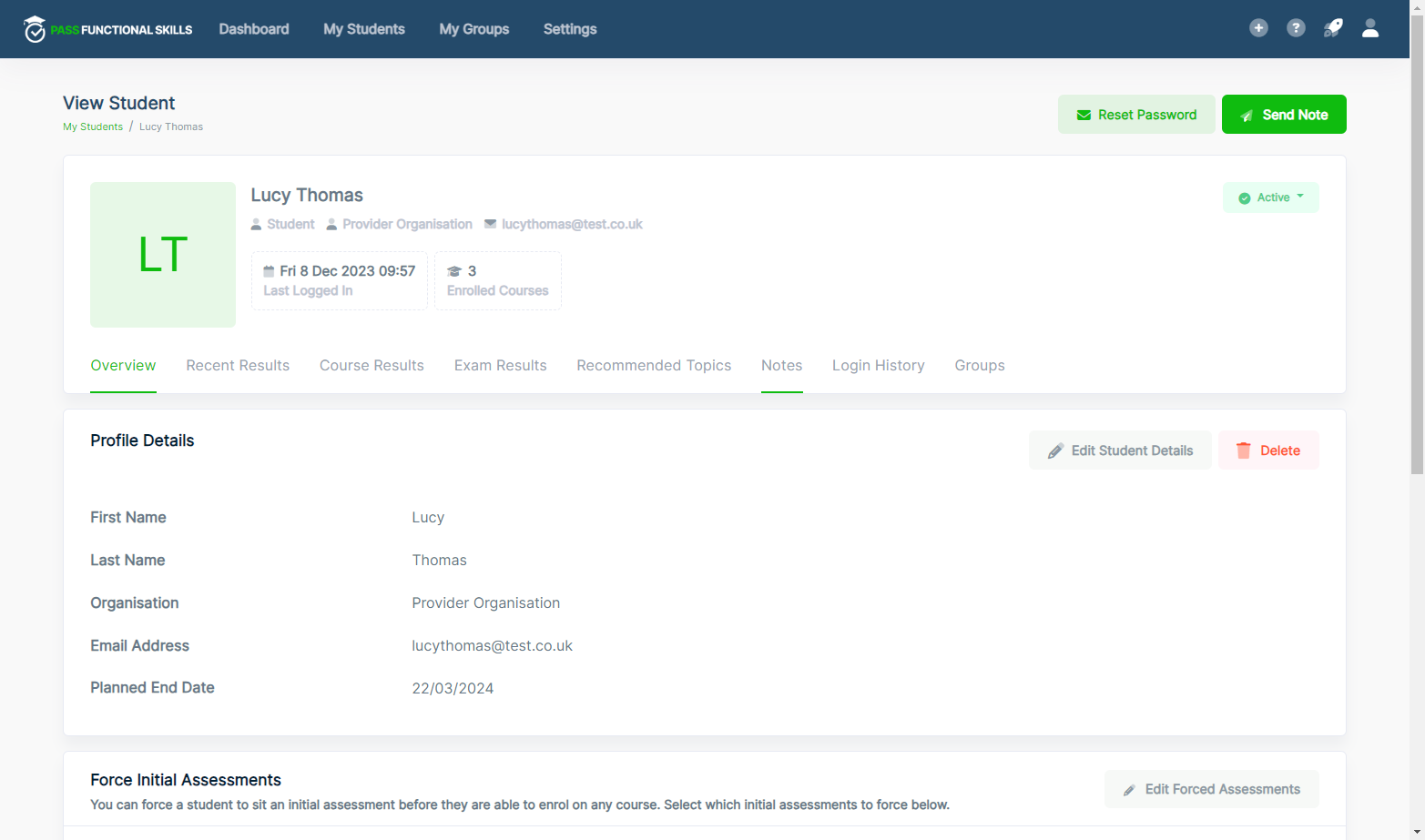Click the LT avatar thumbnail

click(163, 255)
